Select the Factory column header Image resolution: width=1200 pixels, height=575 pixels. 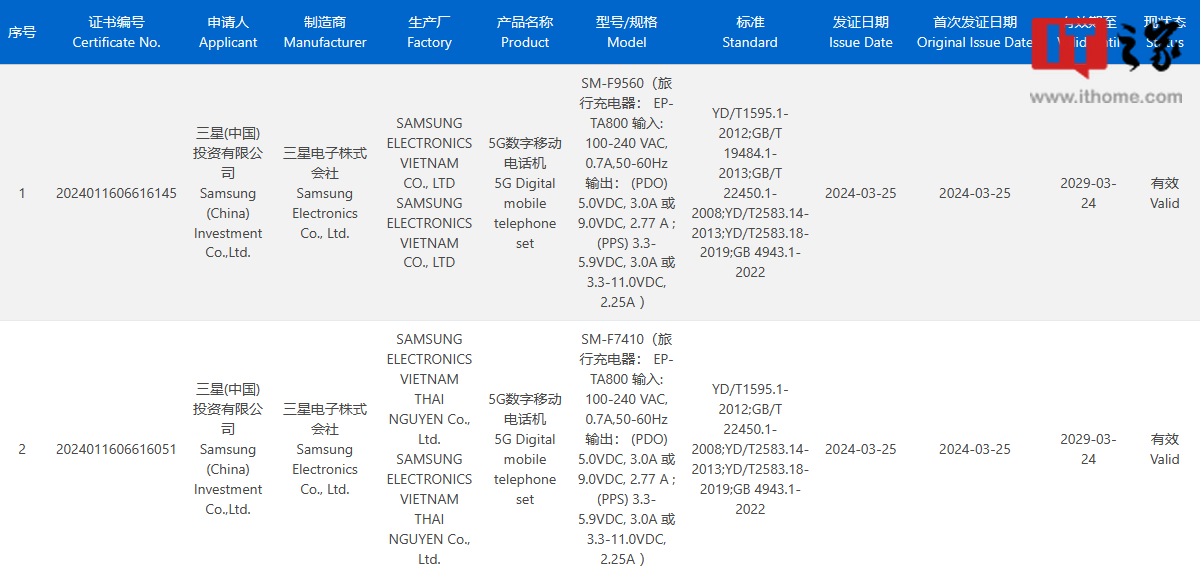pos(429,32)
